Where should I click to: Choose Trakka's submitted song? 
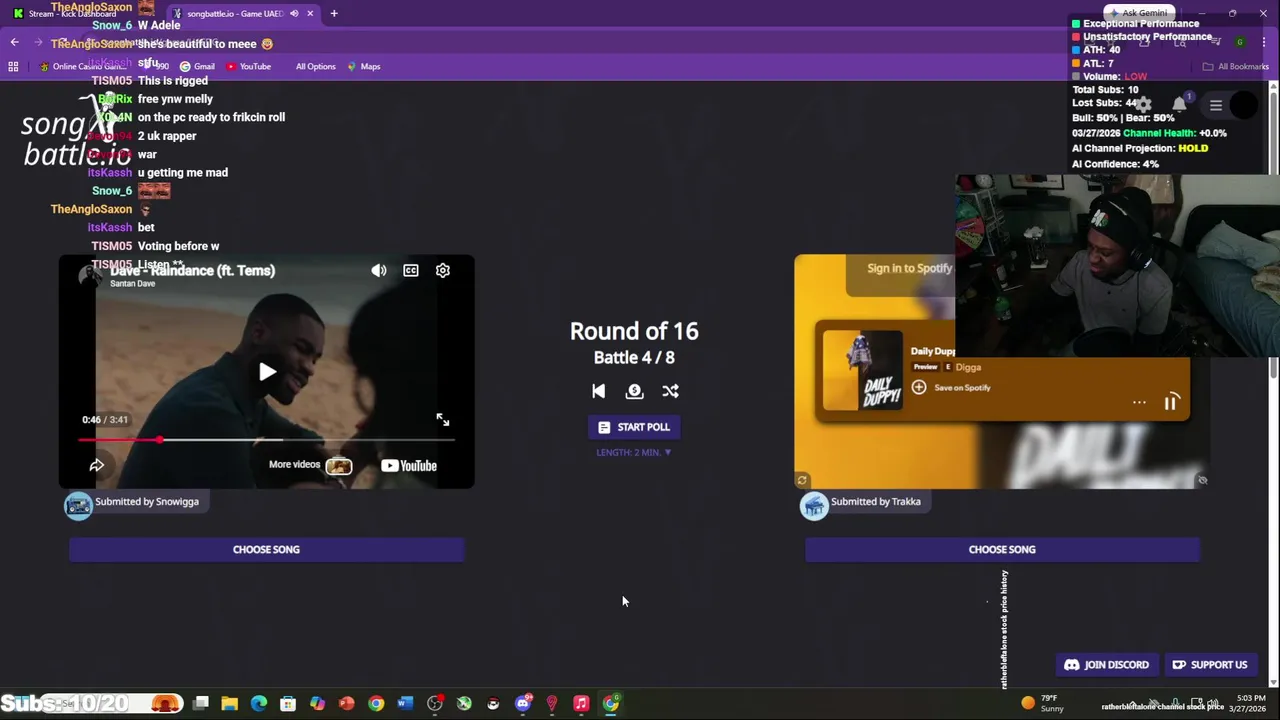click(1002, 549)
